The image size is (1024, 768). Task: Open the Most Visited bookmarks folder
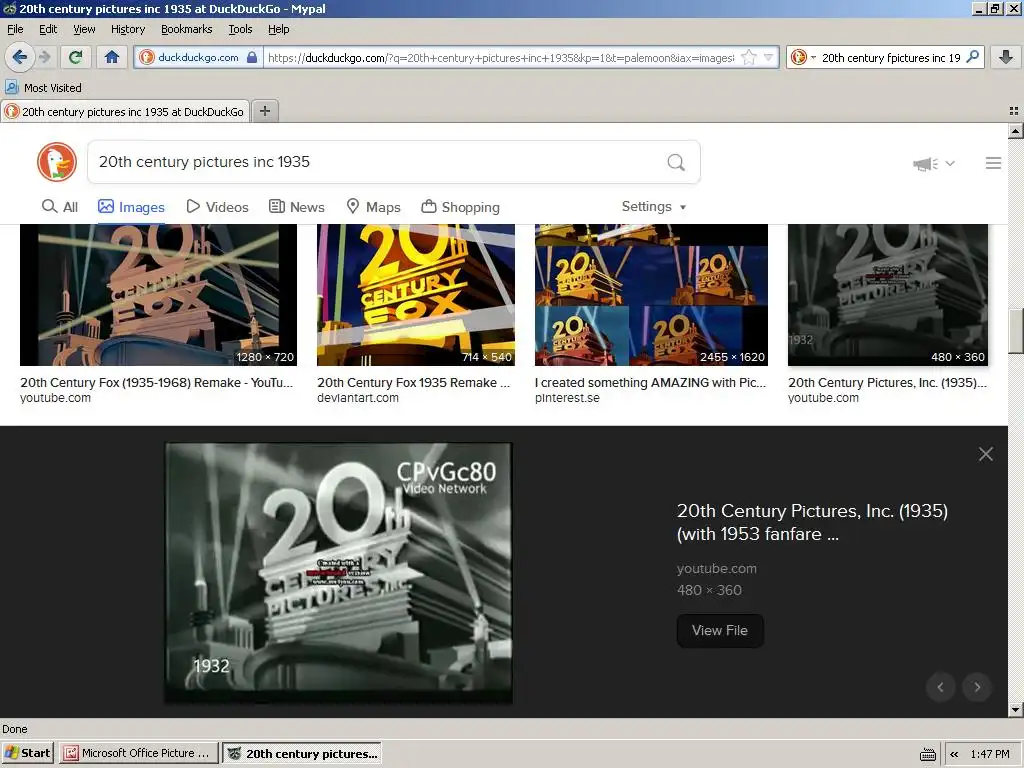coord(43,88)
